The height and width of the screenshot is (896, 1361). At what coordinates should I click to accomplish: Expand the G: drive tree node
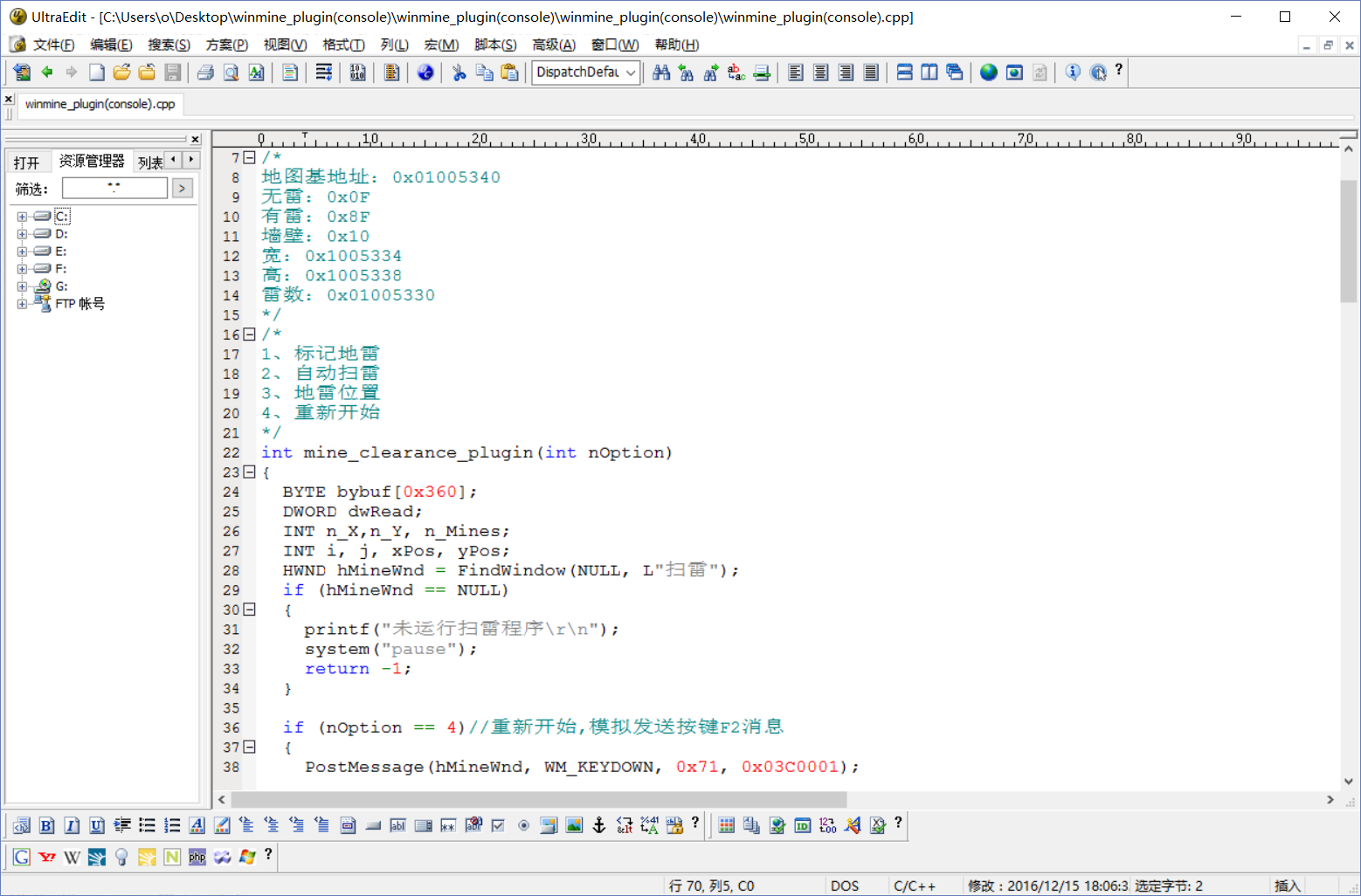pos(22,286)
